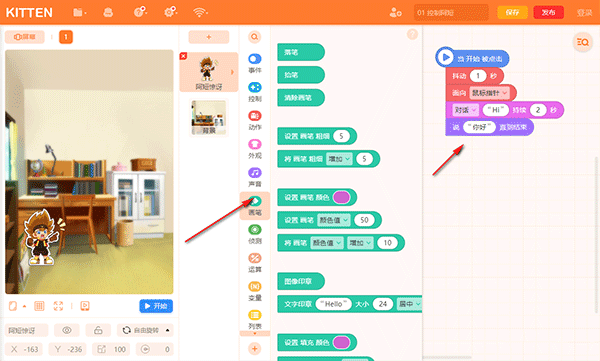Open the Sound blocks category icon

pyautogui.click(x=254, y=173)
